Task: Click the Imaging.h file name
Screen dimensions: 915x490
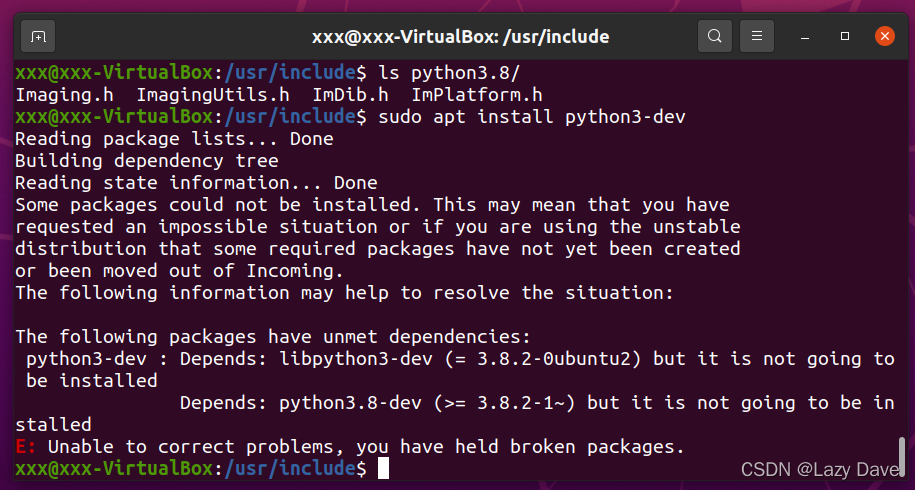Action: point(64,95)
